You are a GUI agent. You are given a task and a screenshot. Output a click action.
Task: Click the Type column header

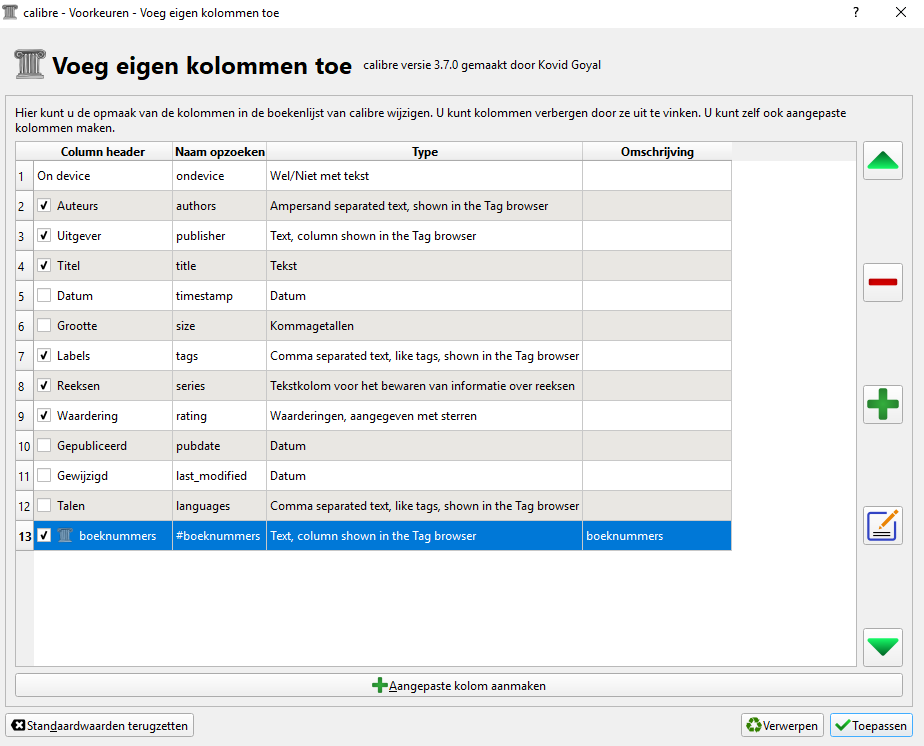[x=425, y=152]
